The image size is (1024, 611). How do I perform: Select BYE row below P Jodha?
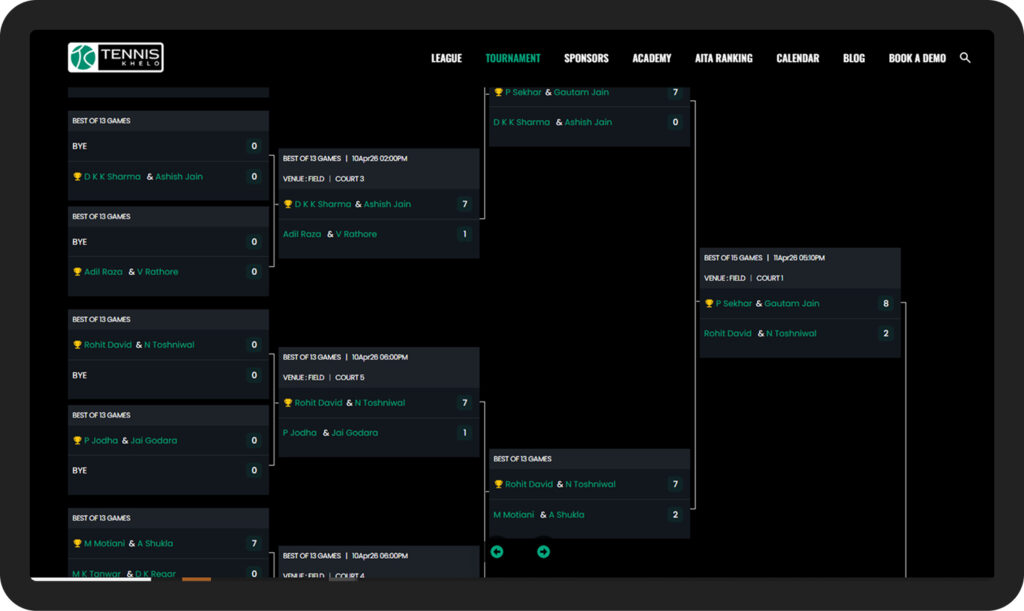point(168,470)
